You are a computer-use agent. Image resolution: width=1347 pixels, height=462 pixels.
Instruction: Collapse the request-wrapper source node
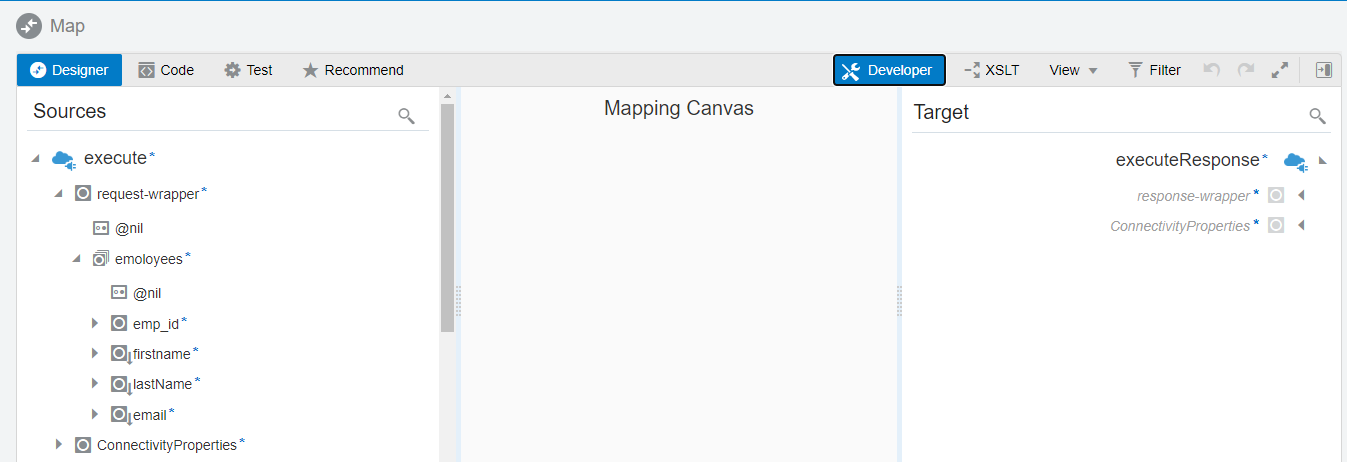59,193
